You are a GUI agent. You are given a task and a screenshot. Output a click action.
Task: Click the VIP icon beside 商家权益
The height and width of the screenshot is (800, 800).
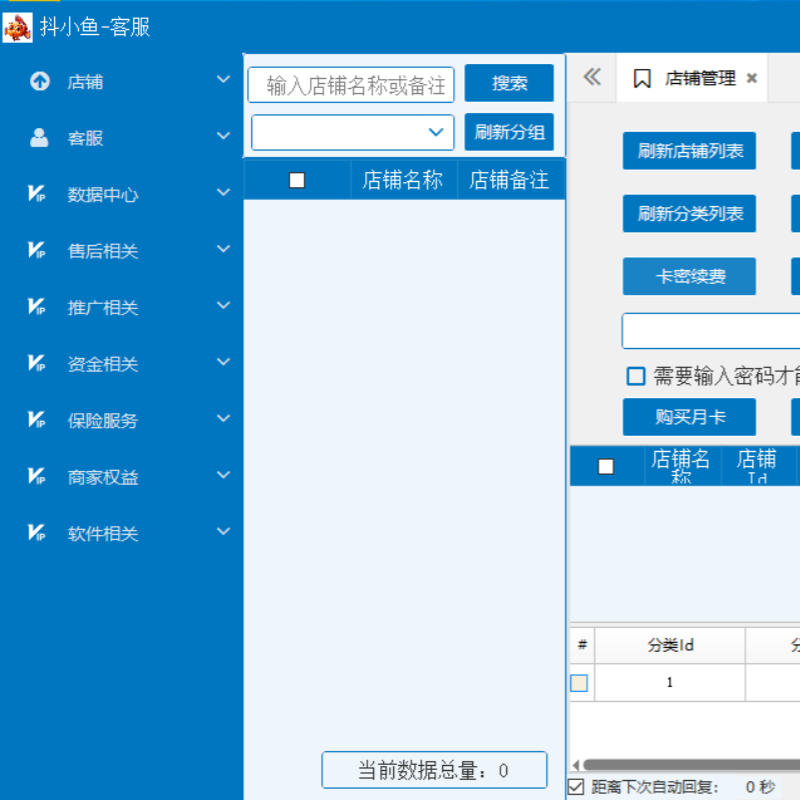pos(37,477)
